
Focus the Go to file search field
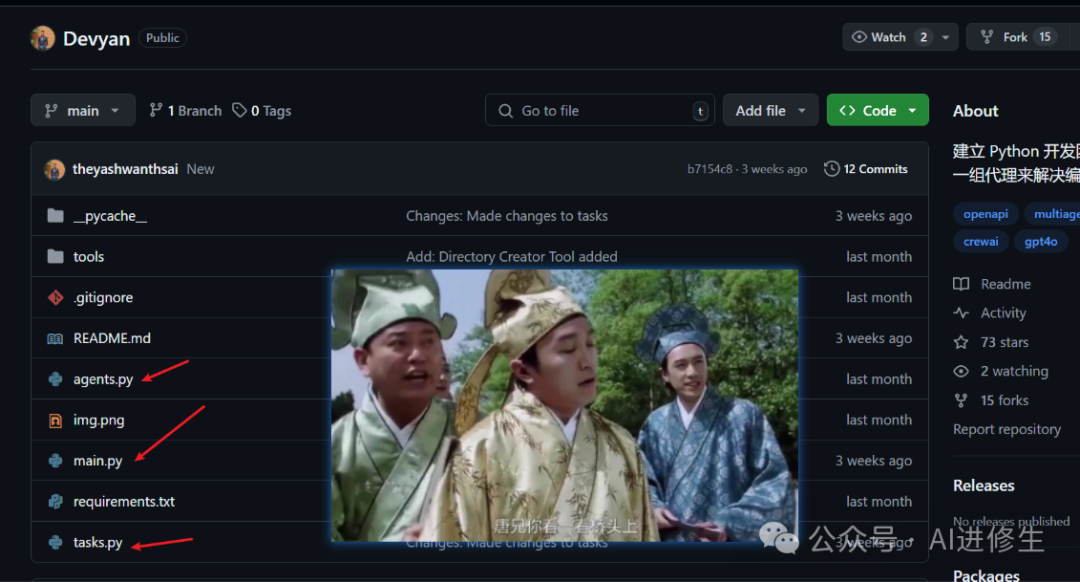pyautogui.click(x=600, y=110)
